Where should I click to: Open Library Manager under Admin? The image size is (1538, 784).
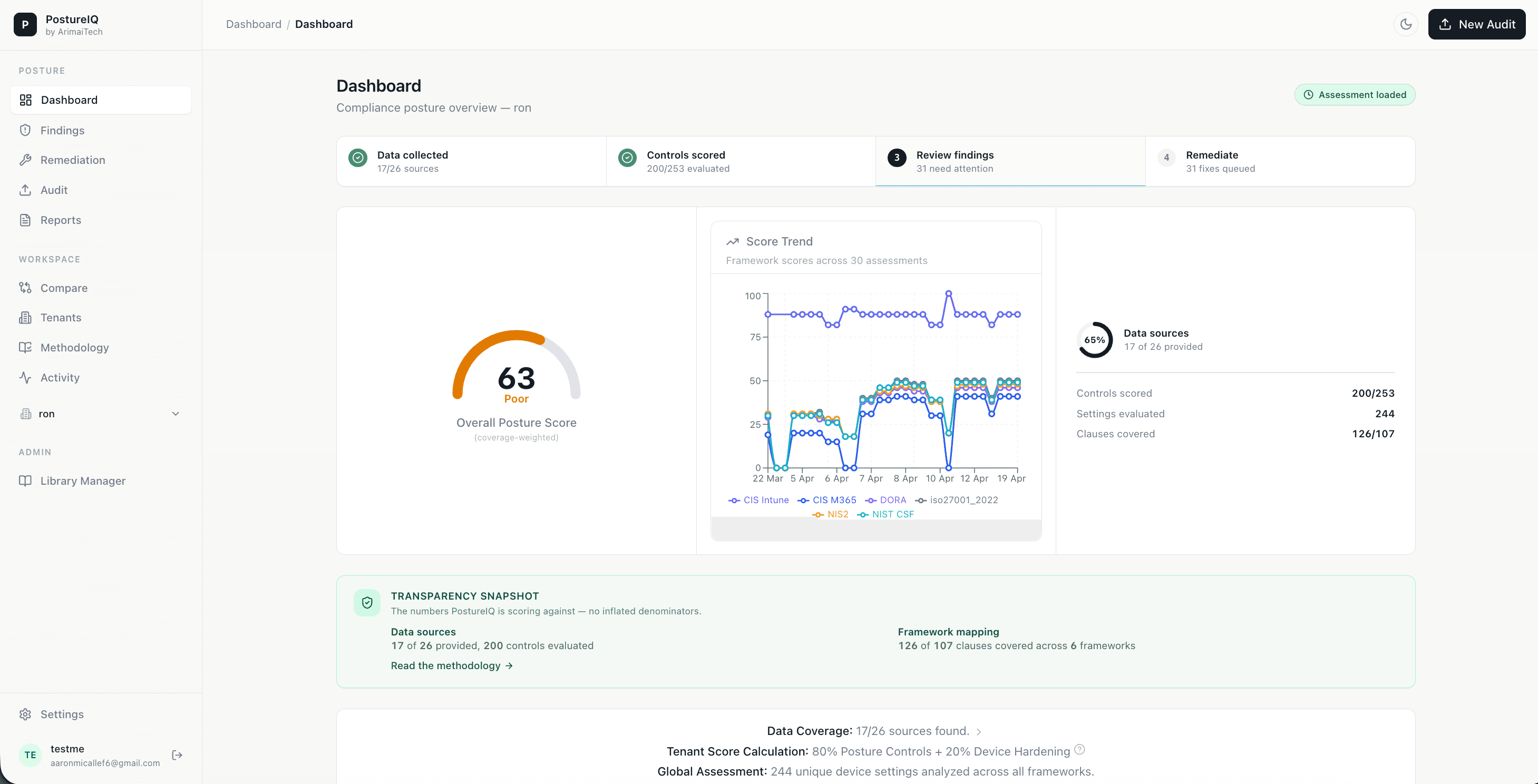tap(101, 481)
